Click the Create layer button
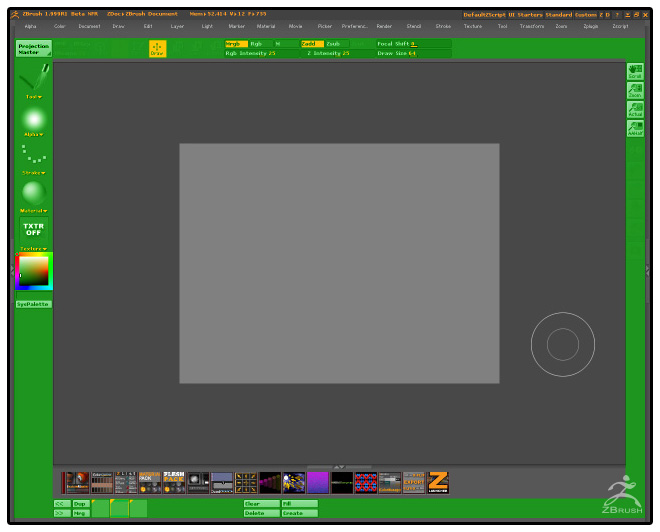 (x=300, y=513)
